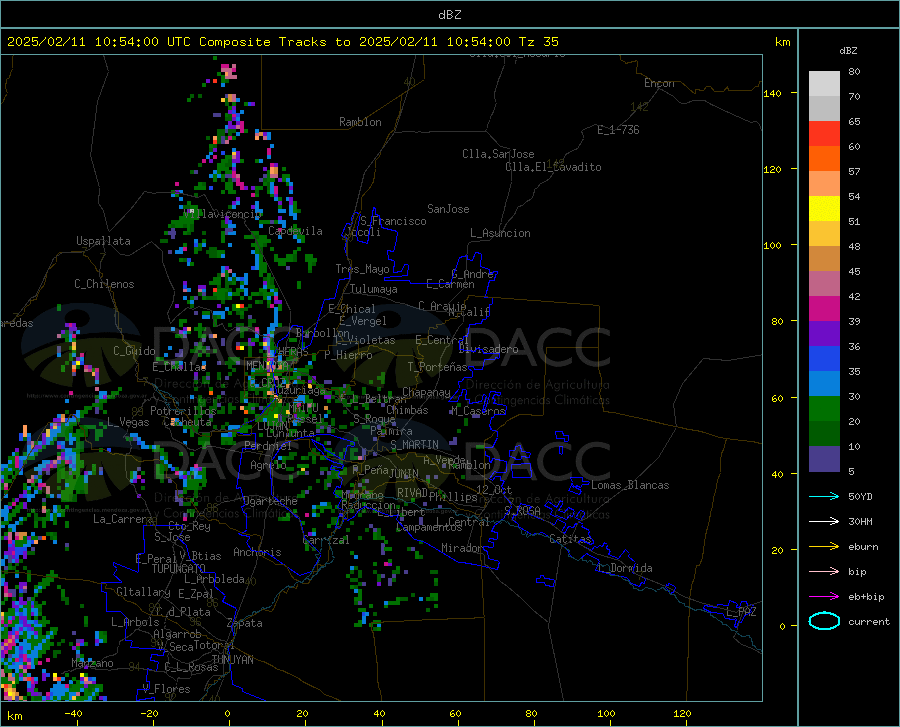Click the 'Ugarteche' map label
The width and height of the screenshot is (900, 727).
tap(270, 500)
